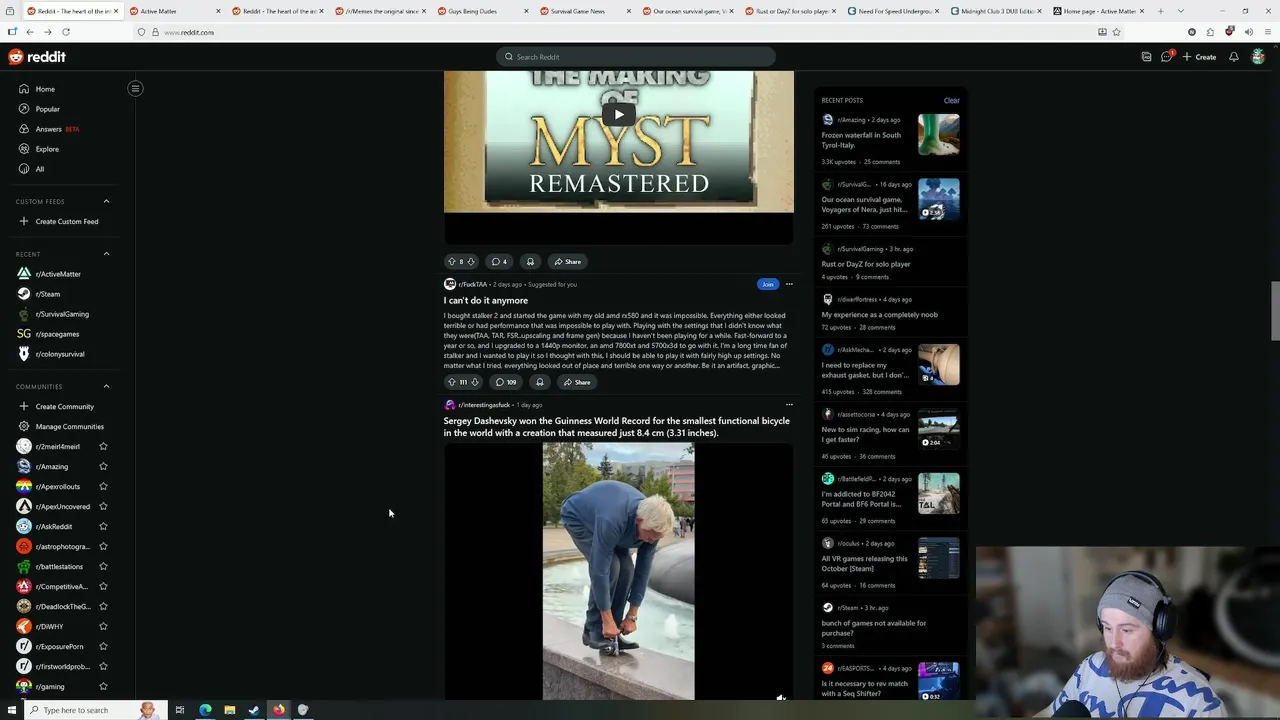Collapse the Recent section
This screenshot has height=720, width=1280.
[106, 254]
